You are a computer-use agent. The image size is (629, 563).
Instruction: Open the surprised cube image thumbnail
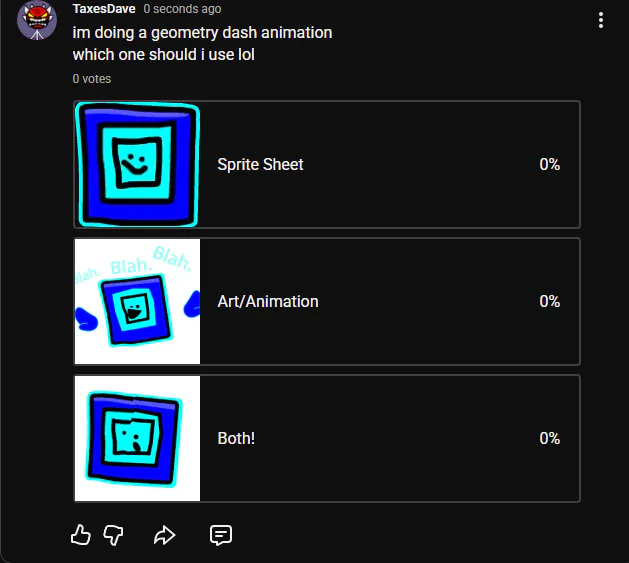point(137,439)
